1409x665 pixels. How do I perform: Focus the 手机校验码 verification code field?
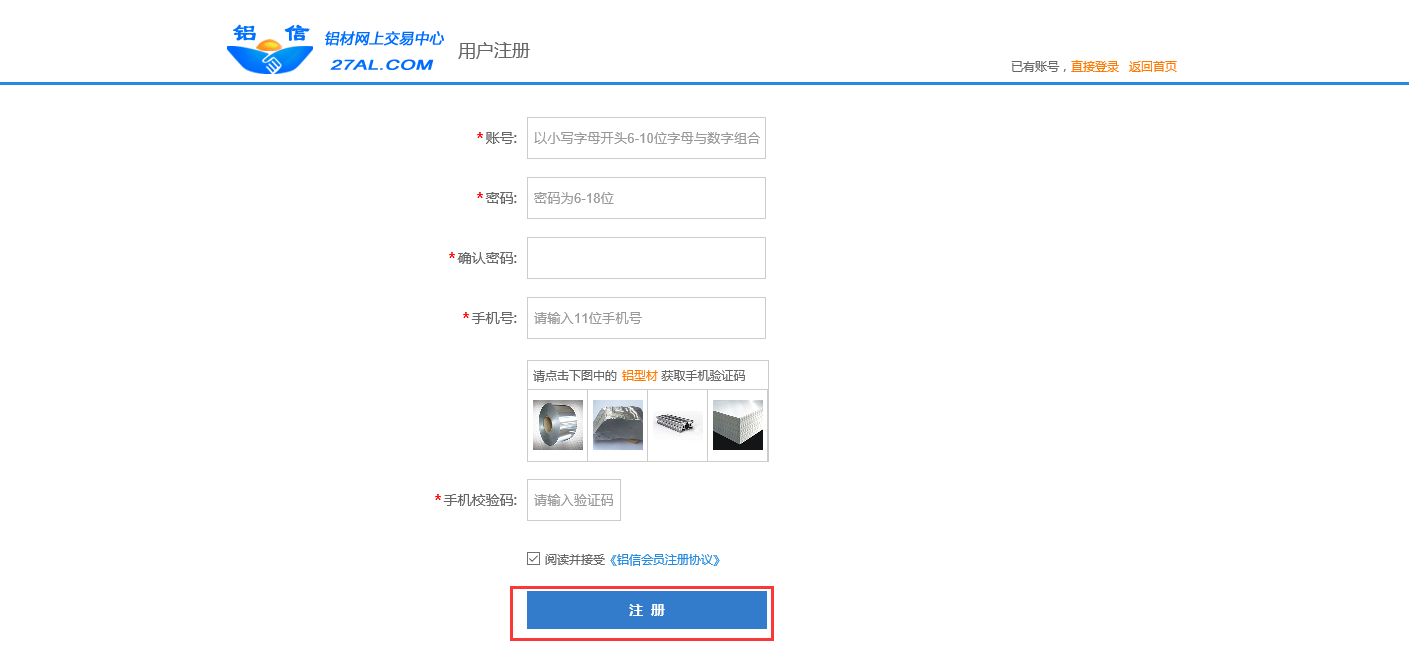pyautogui.click(x=573, y=500)
